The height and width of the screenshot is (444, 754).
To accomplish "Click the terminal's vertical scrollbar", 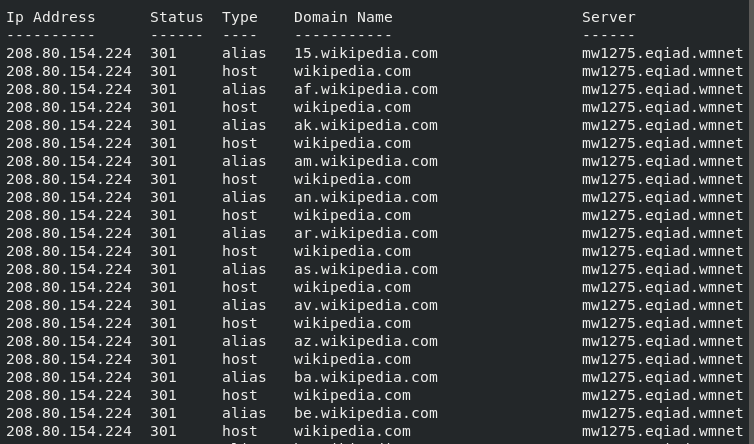I will pos(751,222).
